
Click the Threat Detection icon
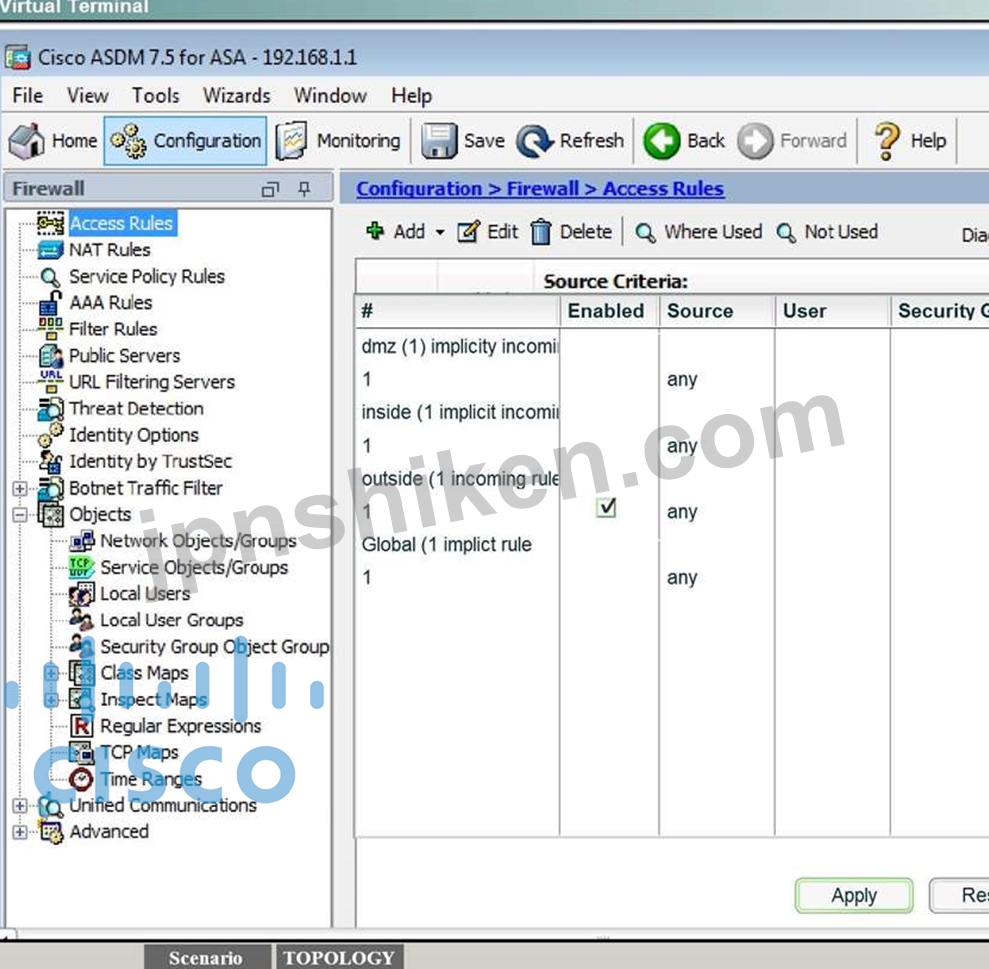click(50, 409)
